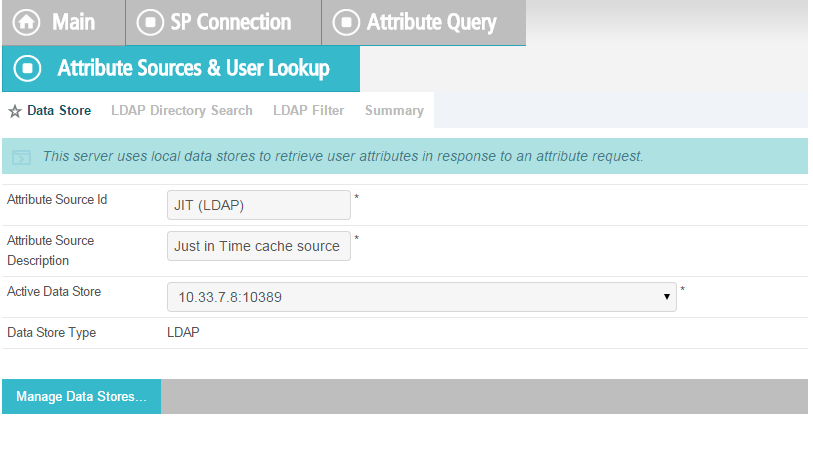Click the circle icon beside SP Connection
The image size is (813, 454).
click(x=150, y=22)
